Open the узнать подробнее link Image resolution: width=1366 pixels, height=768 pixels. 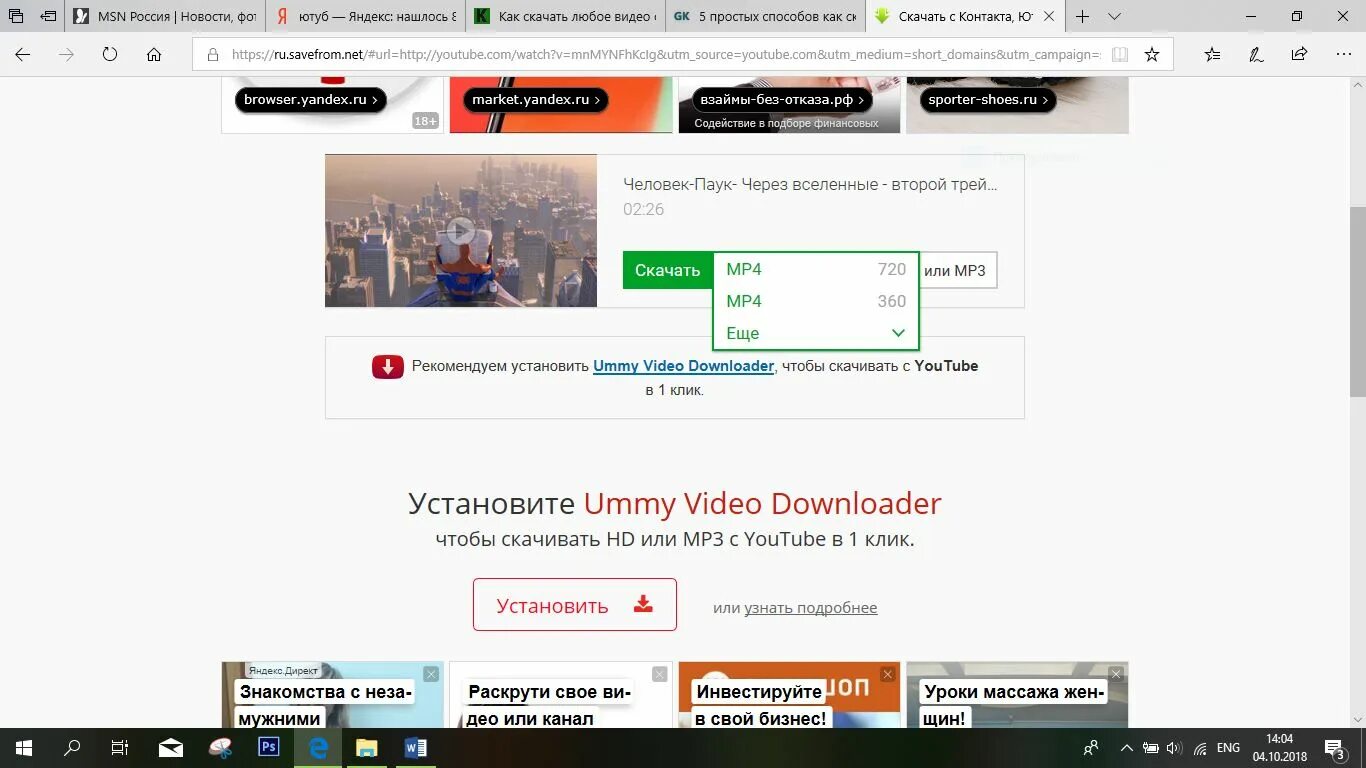(x=810, y=607)
